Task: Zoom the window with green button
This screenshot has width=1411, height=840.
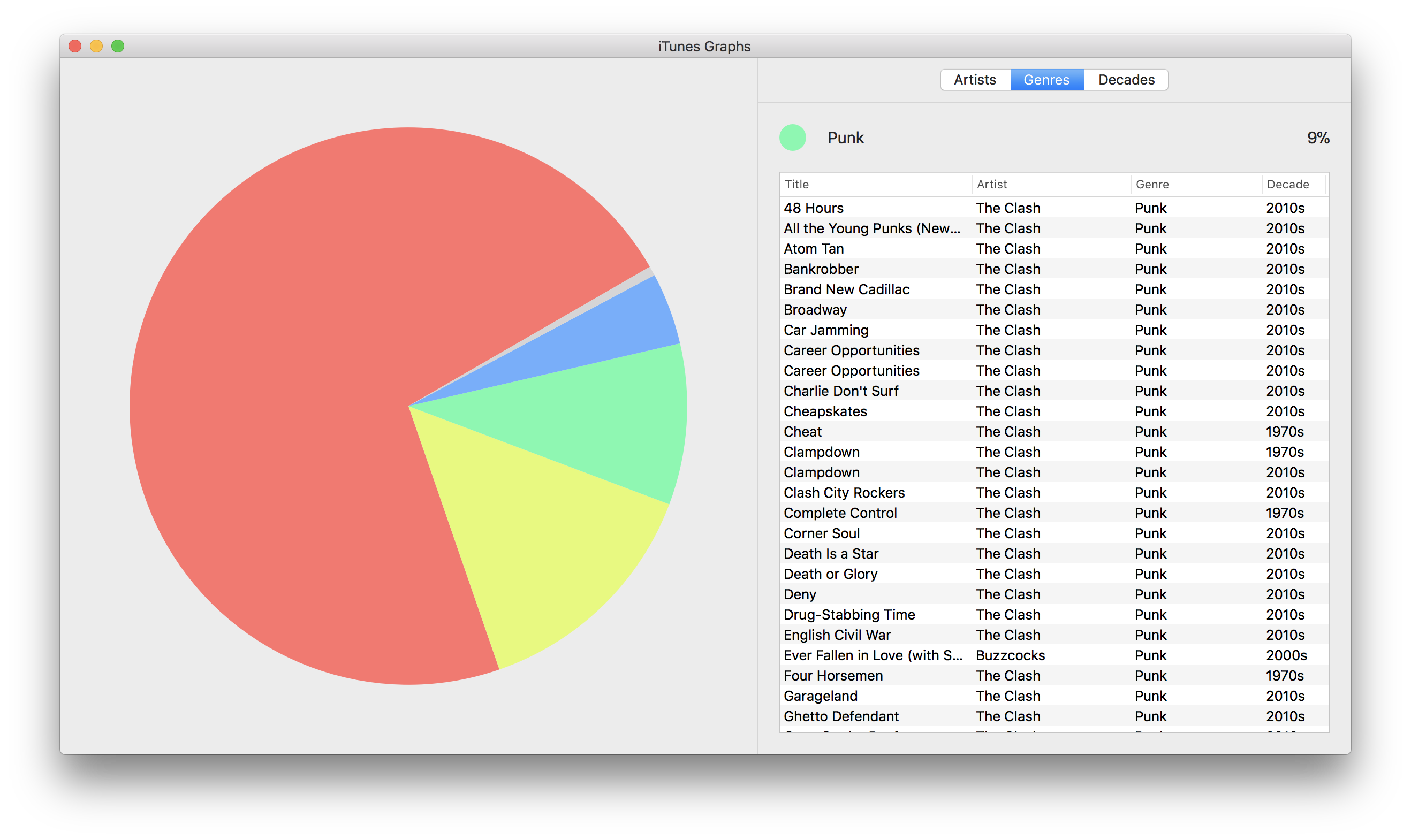Action: tap(118, 47)
